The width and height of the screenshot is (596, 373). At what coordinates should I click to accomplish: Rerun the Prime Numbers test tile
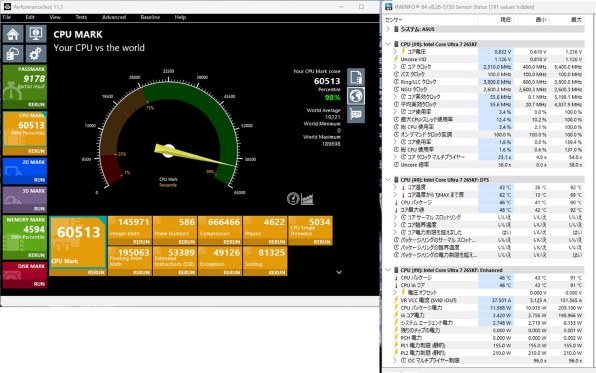pyautogui.click(x=187, y=242)
